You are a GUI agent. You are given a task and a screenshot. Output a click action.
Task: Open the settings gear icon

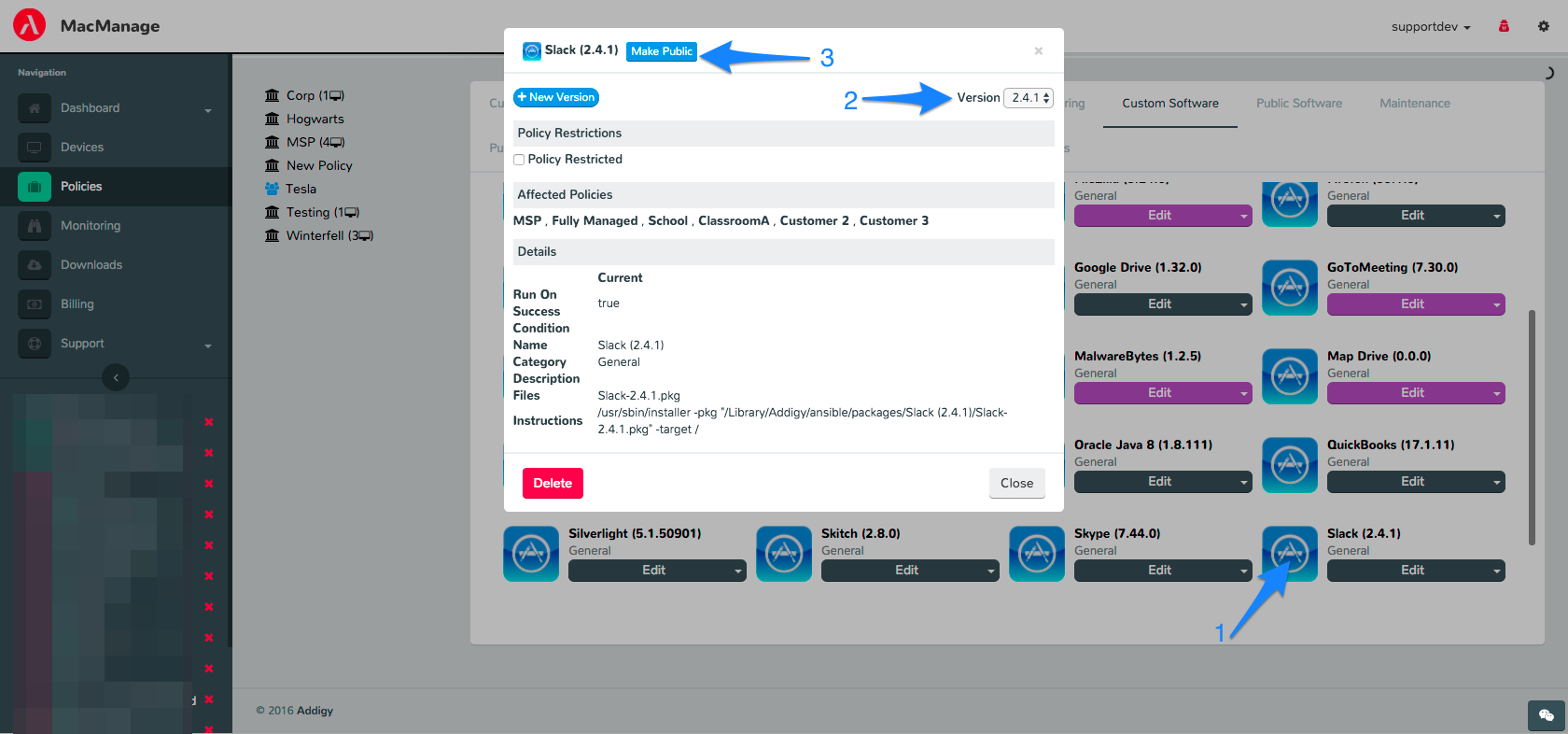tap(1544, 26)
